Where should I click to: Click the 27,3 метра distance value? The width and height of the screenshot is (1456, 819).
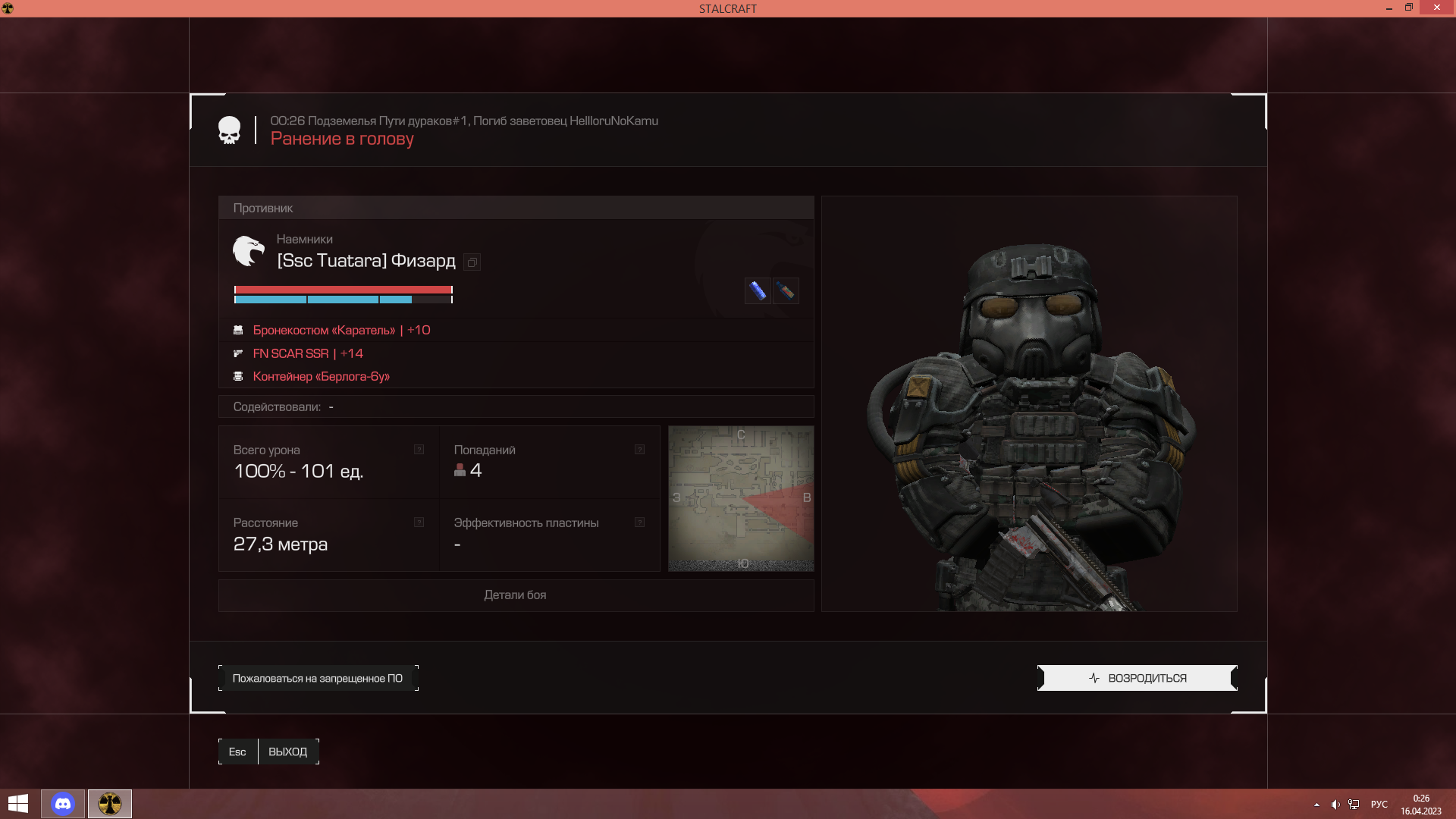(280, 544)
